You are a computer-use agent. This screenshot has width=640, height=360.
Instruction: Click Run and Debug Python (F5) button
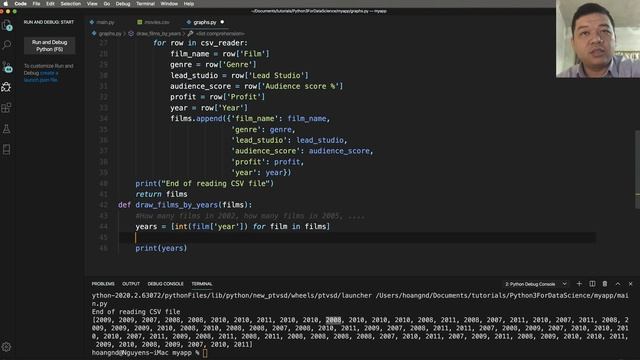(49, 46)
